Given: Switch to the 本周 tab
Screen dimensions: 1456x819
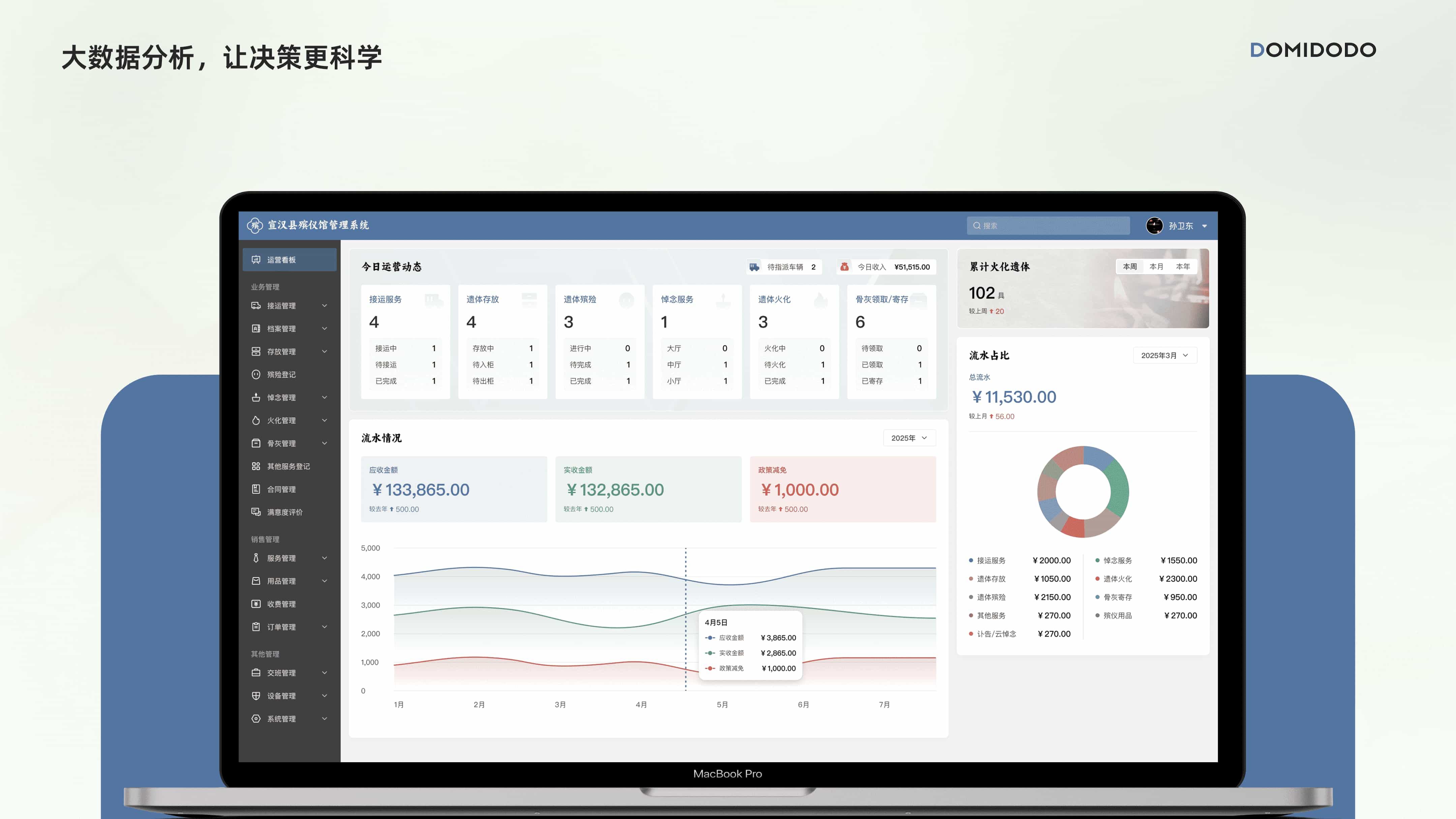Looking at the screenshot, I should point(1130,267).
